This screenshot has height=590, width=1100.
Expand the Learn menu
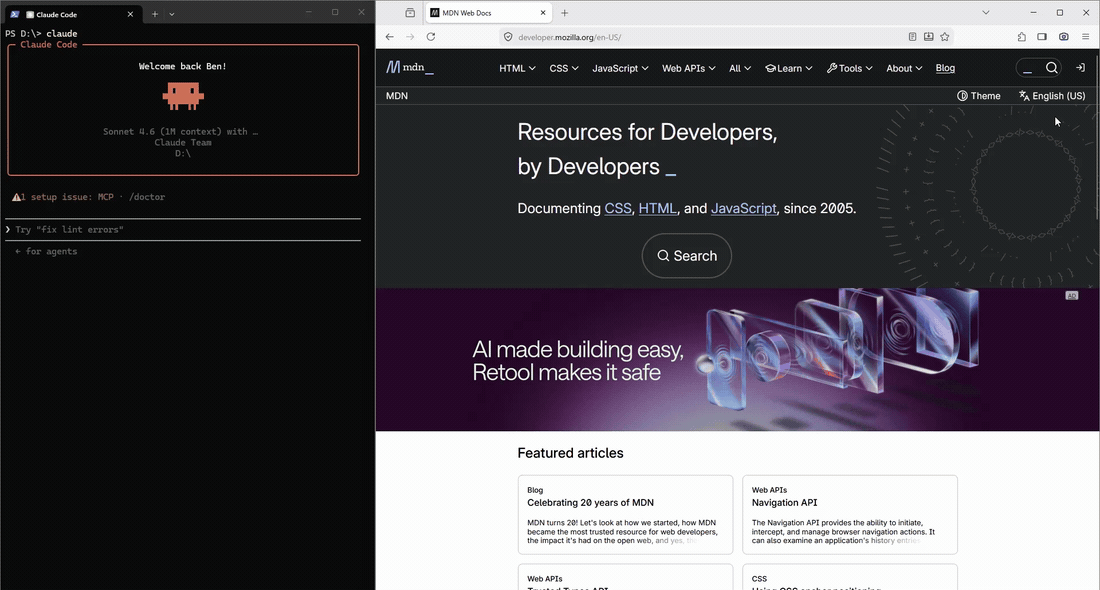click(789, 68)
